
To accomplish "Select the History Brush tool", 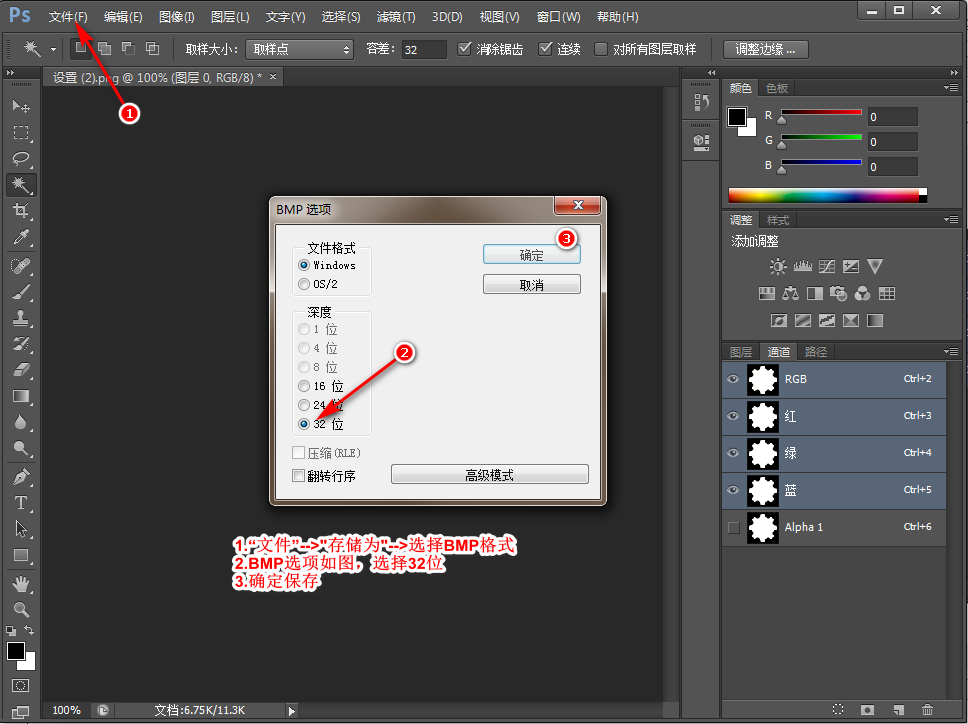I will click(21, 344).
